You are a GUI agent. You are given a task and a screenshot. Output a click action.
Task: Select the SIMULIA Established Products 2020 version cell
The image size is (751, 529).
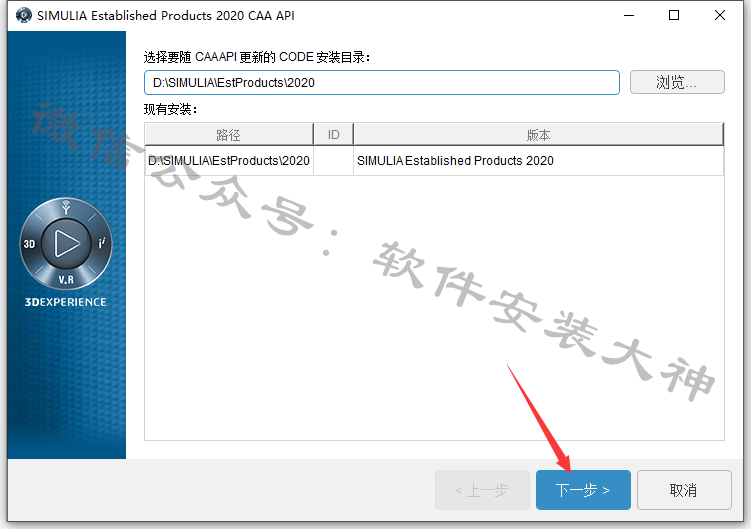pyautogui.click(x=538, y=161)
